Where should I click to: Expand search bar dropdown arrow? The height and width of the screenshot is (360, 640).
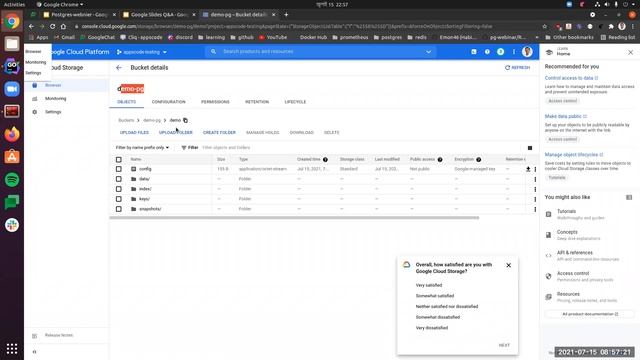[x=429, y=52]
